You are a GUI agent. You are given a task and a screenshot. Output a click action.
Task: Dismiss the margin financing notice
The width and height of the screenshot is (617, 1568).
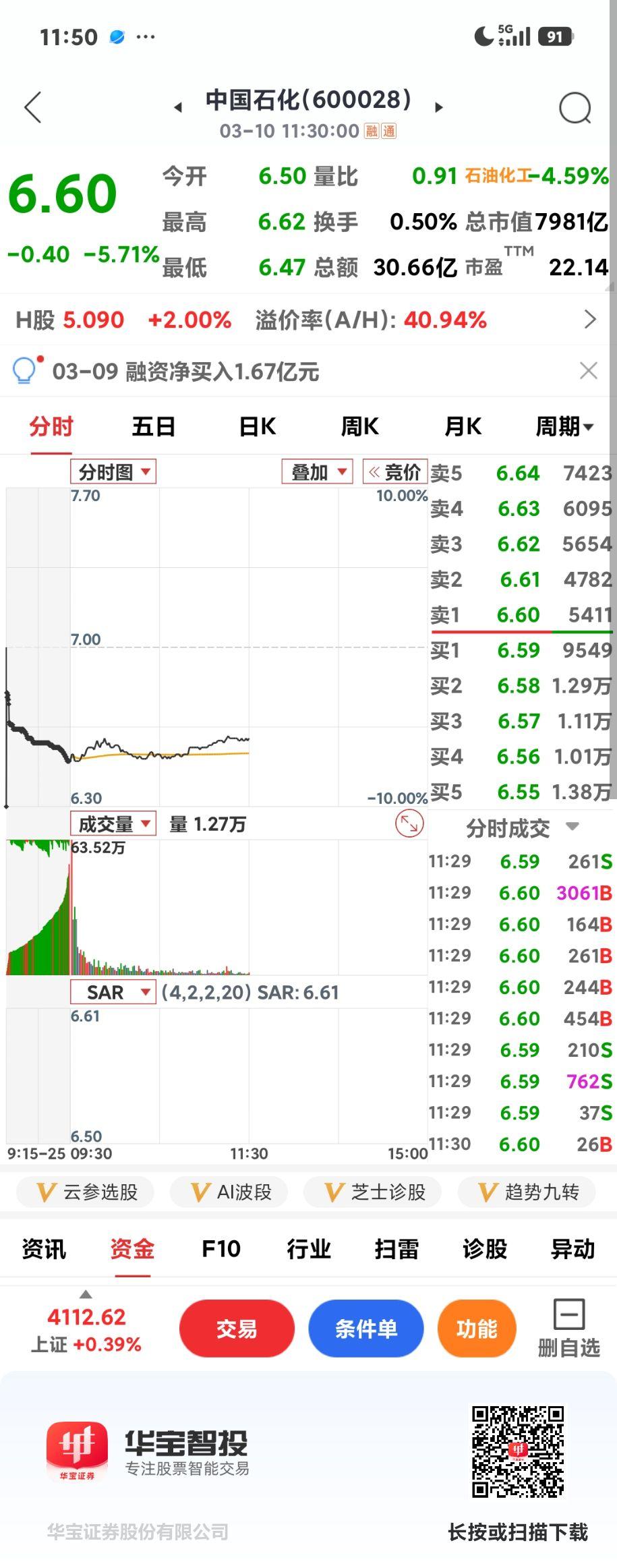click(x=589, y=370)
